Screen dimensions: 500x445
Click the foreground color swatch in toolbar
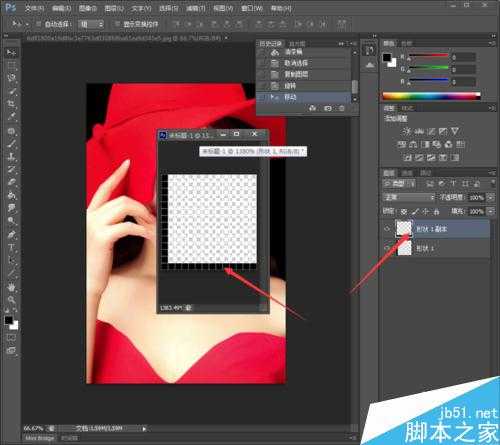tap(9, 320)
